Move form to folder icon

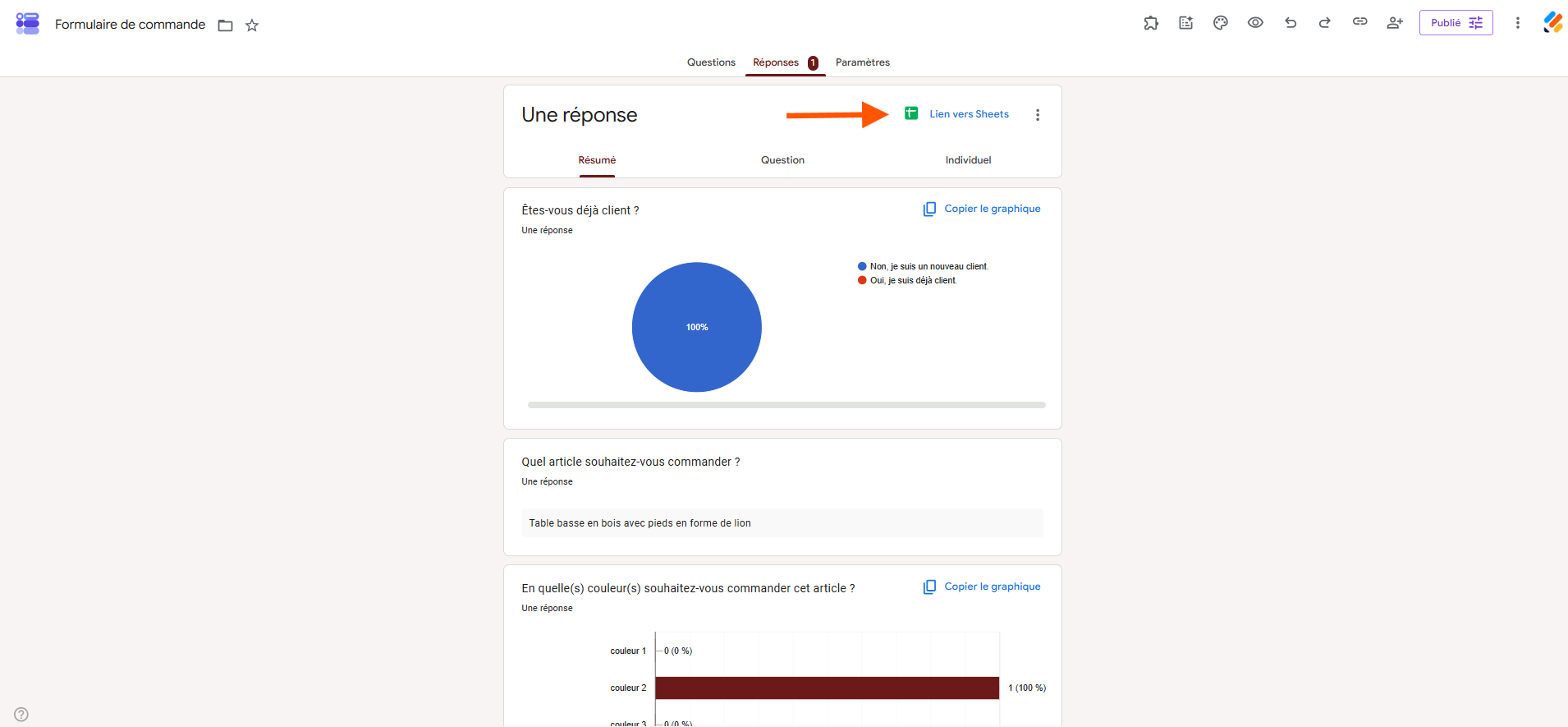pyautogui.click(x=225, y=25)
